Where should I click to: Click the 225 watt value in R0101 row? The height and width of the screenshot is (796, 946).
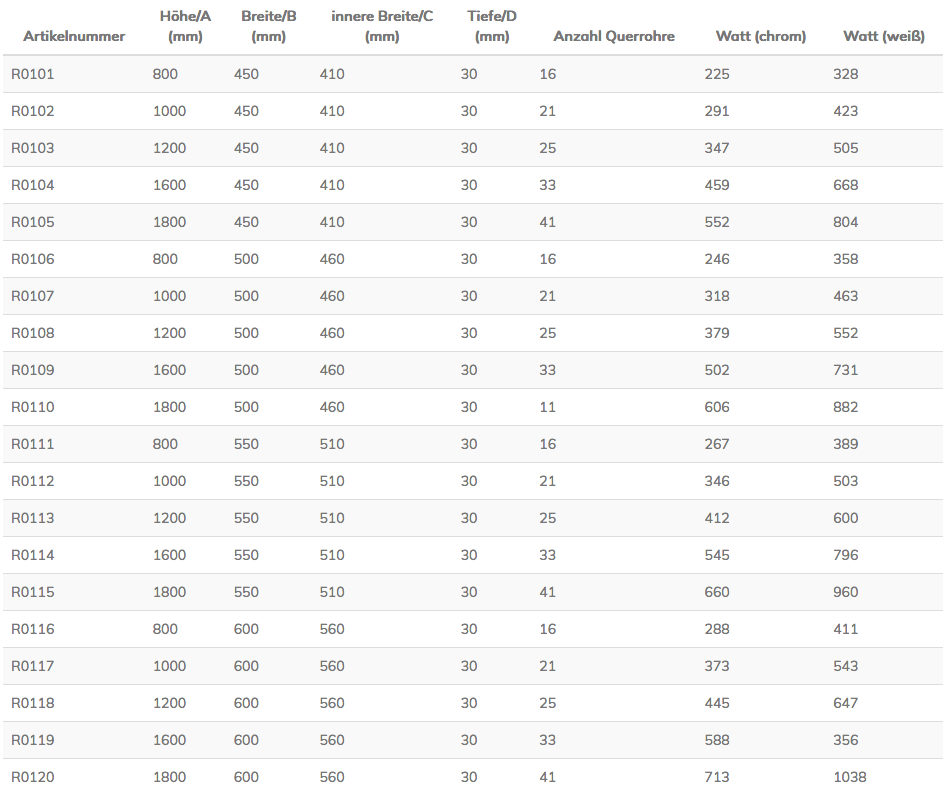717,74
